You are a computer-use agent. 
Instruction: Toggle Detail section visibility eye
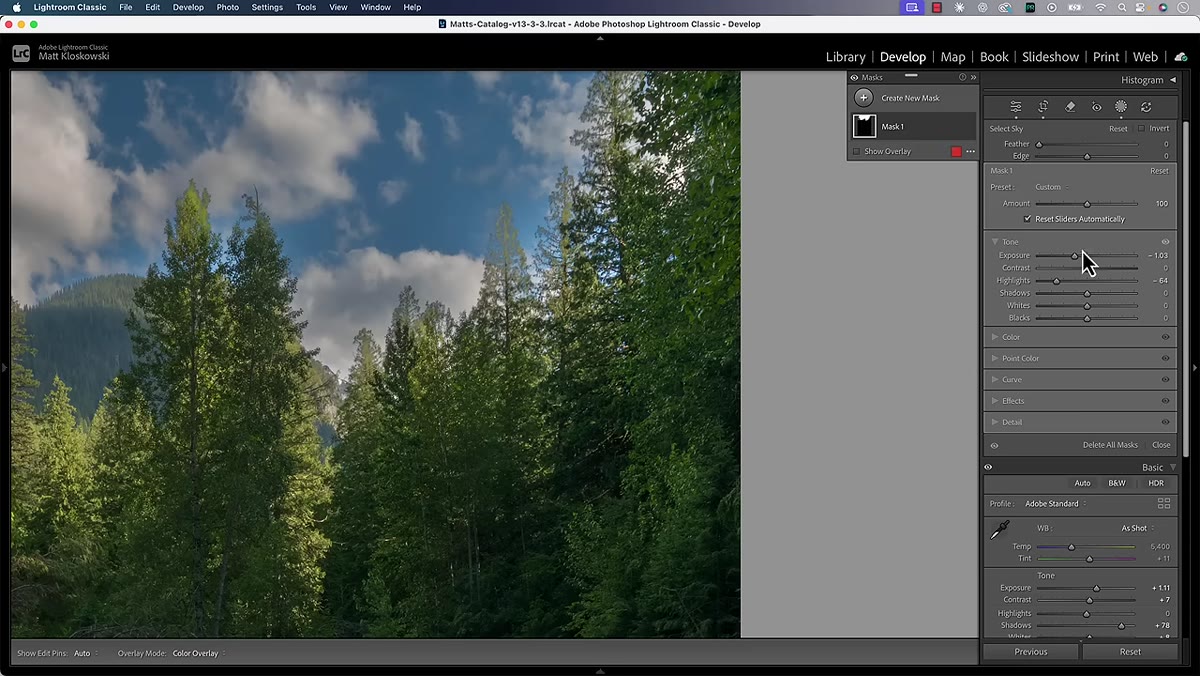click(x=1165, y=422)
